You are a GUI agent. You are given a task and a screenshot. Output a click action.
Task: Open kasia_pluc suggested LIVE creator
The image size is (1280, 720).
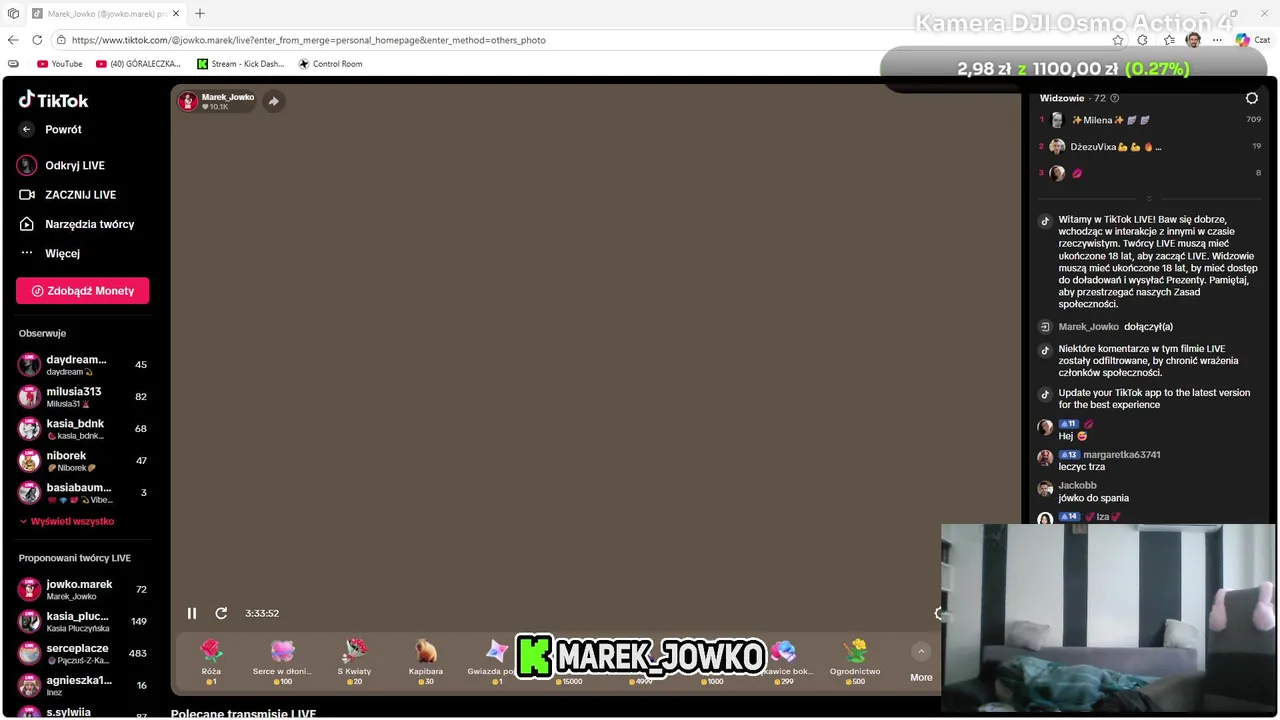click(82, 622)
